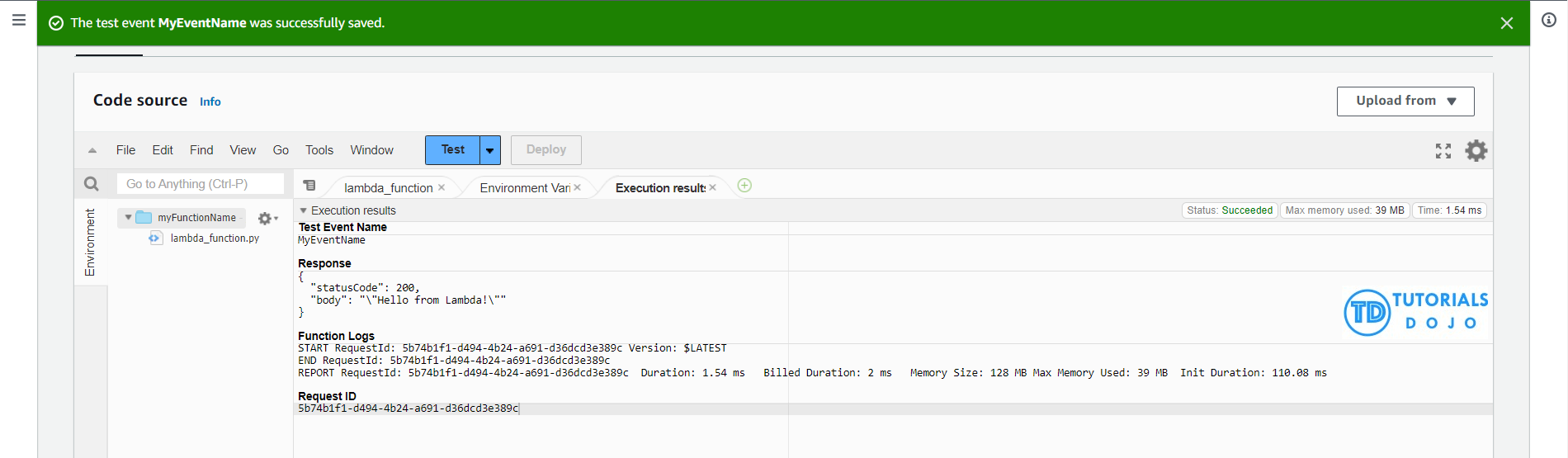Switch to the Environment Variables tab
1568x458 pixels.
[524, 188]
